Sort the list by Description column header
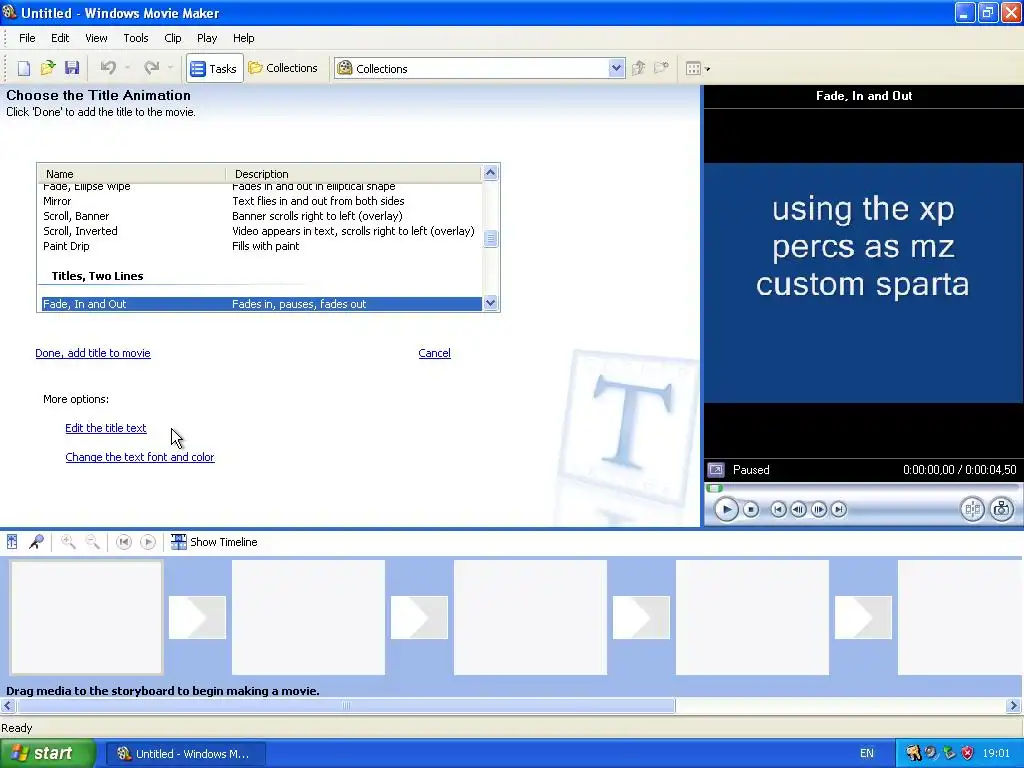The image size is (1024, 768). pyautogui.click(x=353, y=174)
